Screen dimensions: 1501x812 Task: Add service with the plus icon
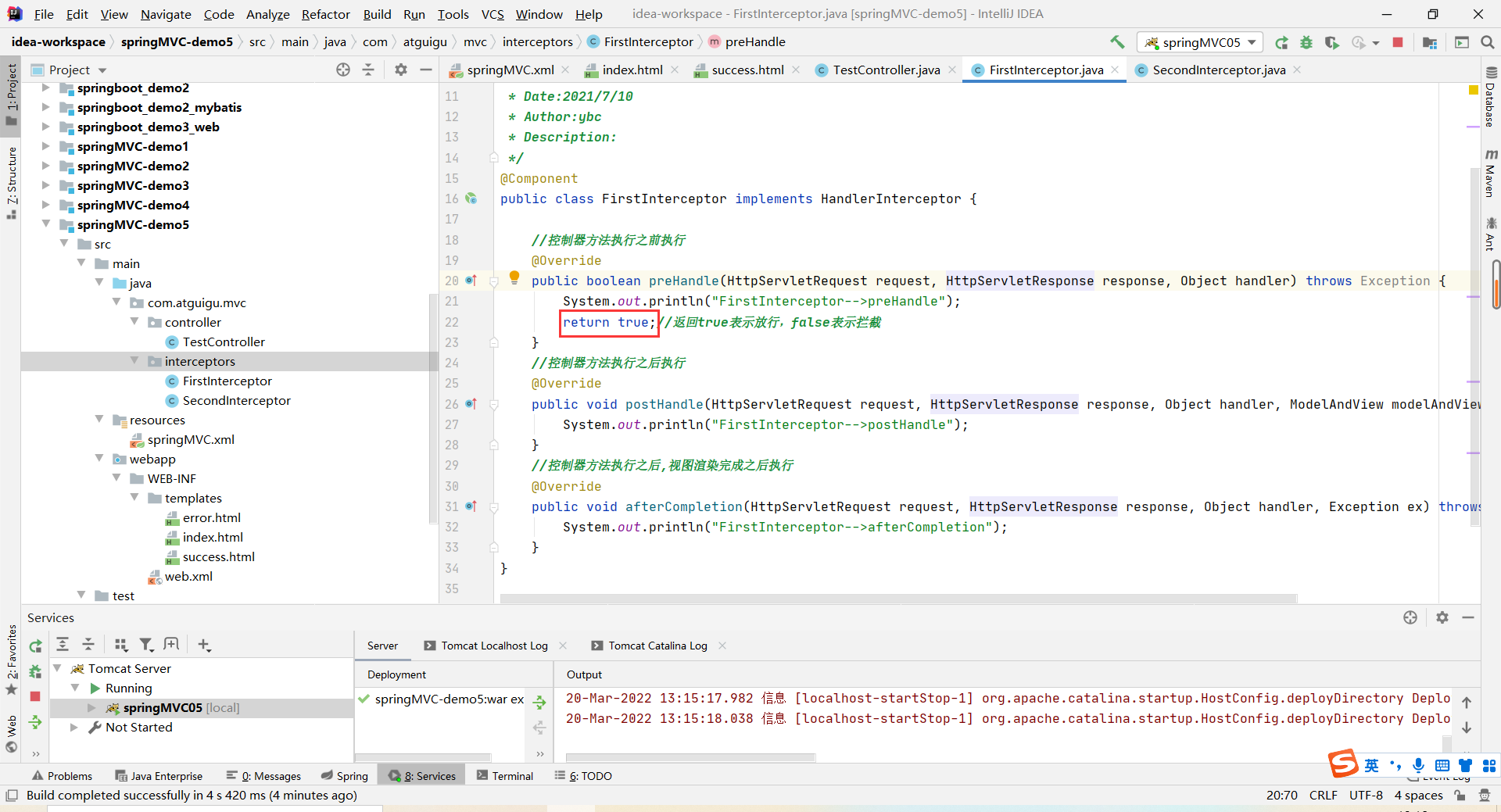(x=204, y=644)
